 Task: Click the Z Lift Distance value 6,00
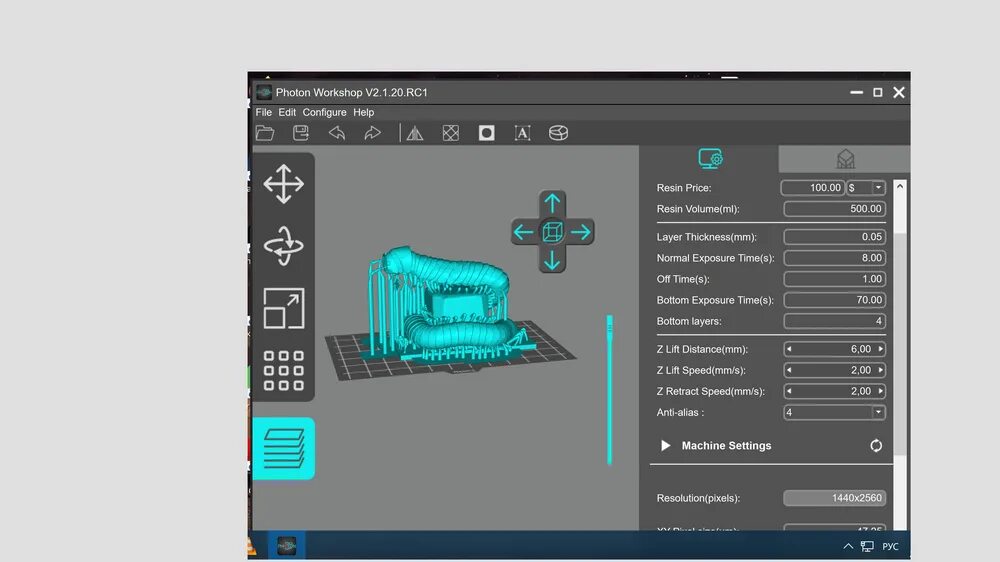coord(860,349)
